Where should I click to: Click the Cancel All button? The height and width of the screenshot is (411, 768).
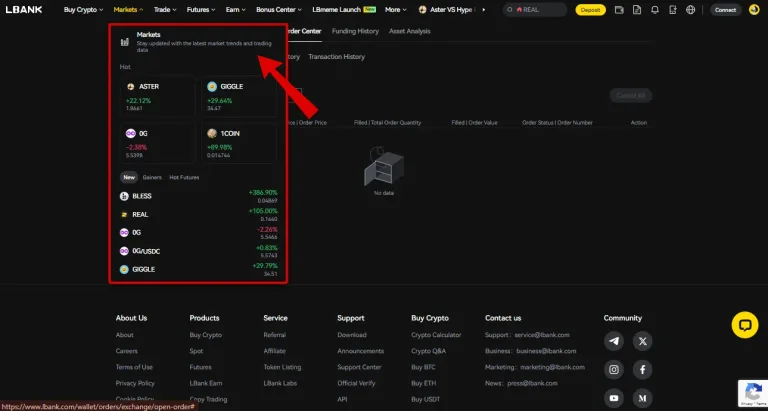631,96
